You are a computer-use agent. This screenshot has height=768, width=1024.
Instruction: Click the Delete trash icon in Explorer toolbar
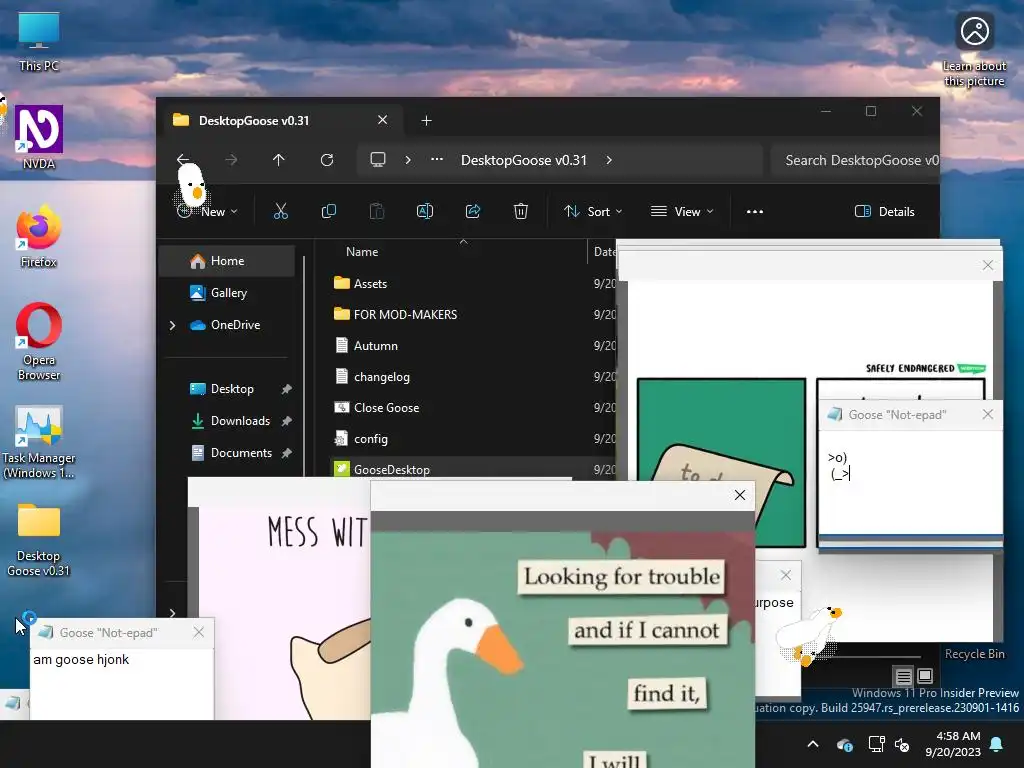[x=520, y=211]
